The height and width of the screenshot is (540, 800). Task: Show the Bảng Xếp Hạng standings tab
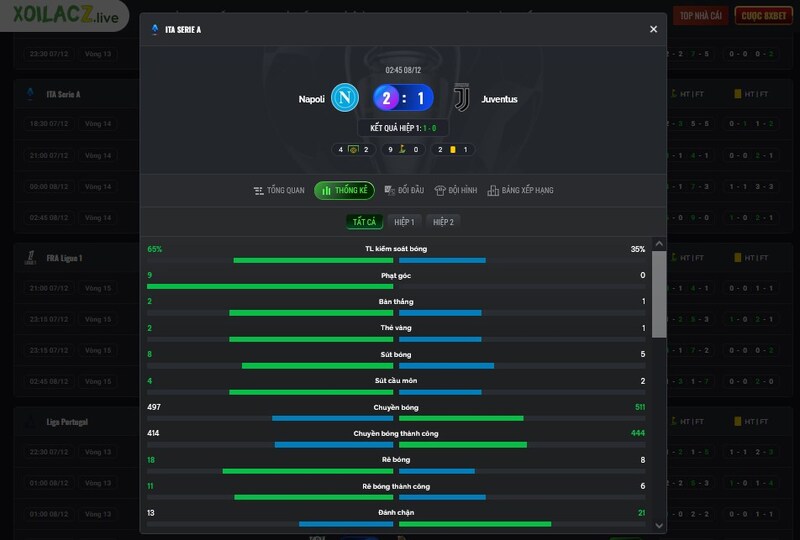pos(520,190)
